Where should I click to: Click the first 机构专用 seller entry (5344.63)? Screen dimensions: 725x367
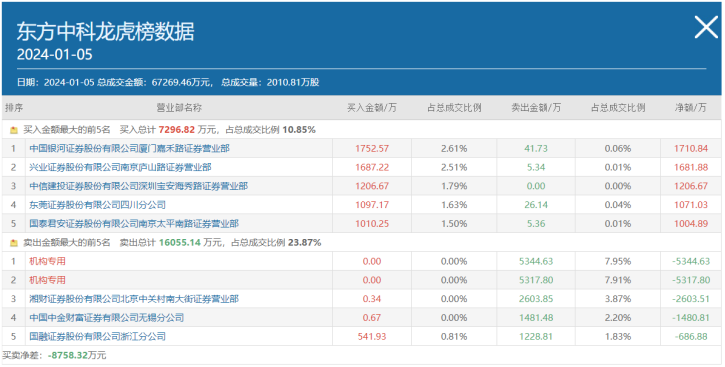pyautogui.click(x=47, y=261)
